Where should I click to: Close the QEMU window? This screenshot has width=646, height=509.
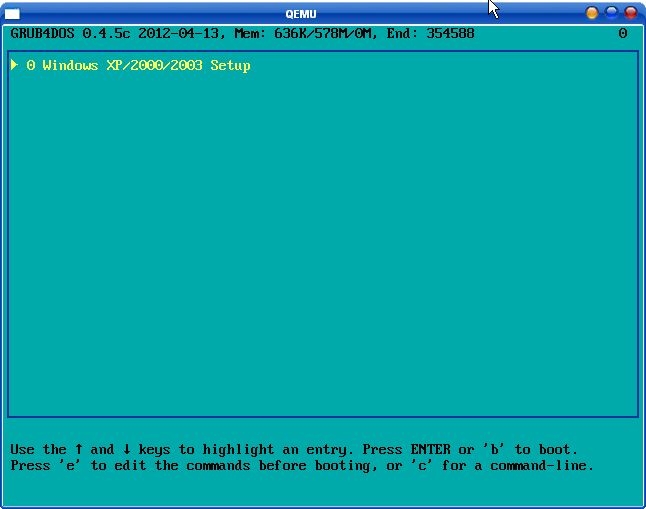(x=631, y=13)
